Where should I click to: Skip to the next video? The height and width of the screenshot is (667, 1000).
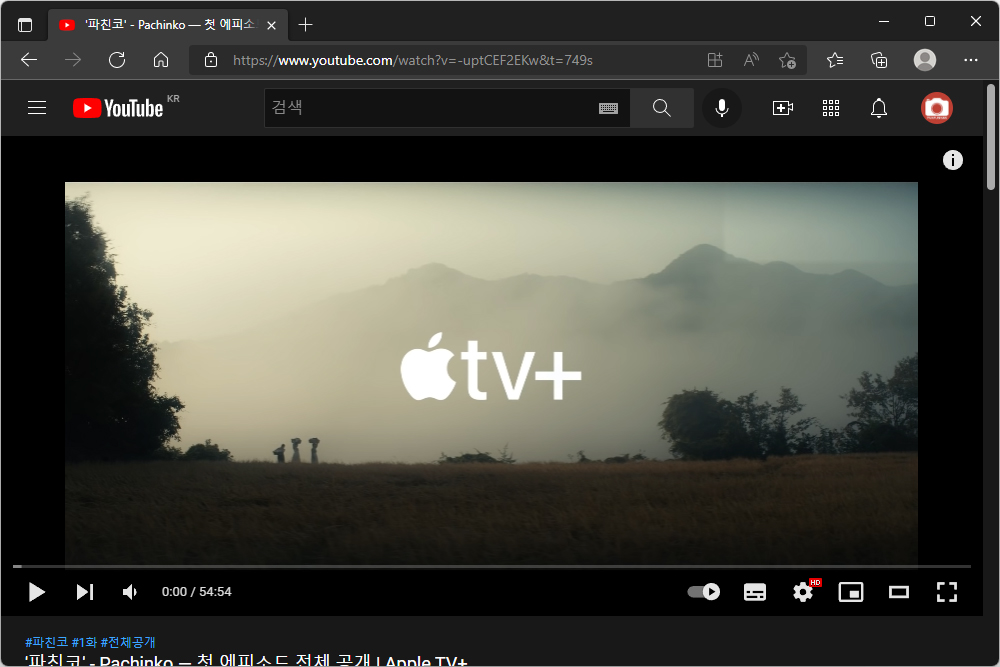tap(85, 592)
